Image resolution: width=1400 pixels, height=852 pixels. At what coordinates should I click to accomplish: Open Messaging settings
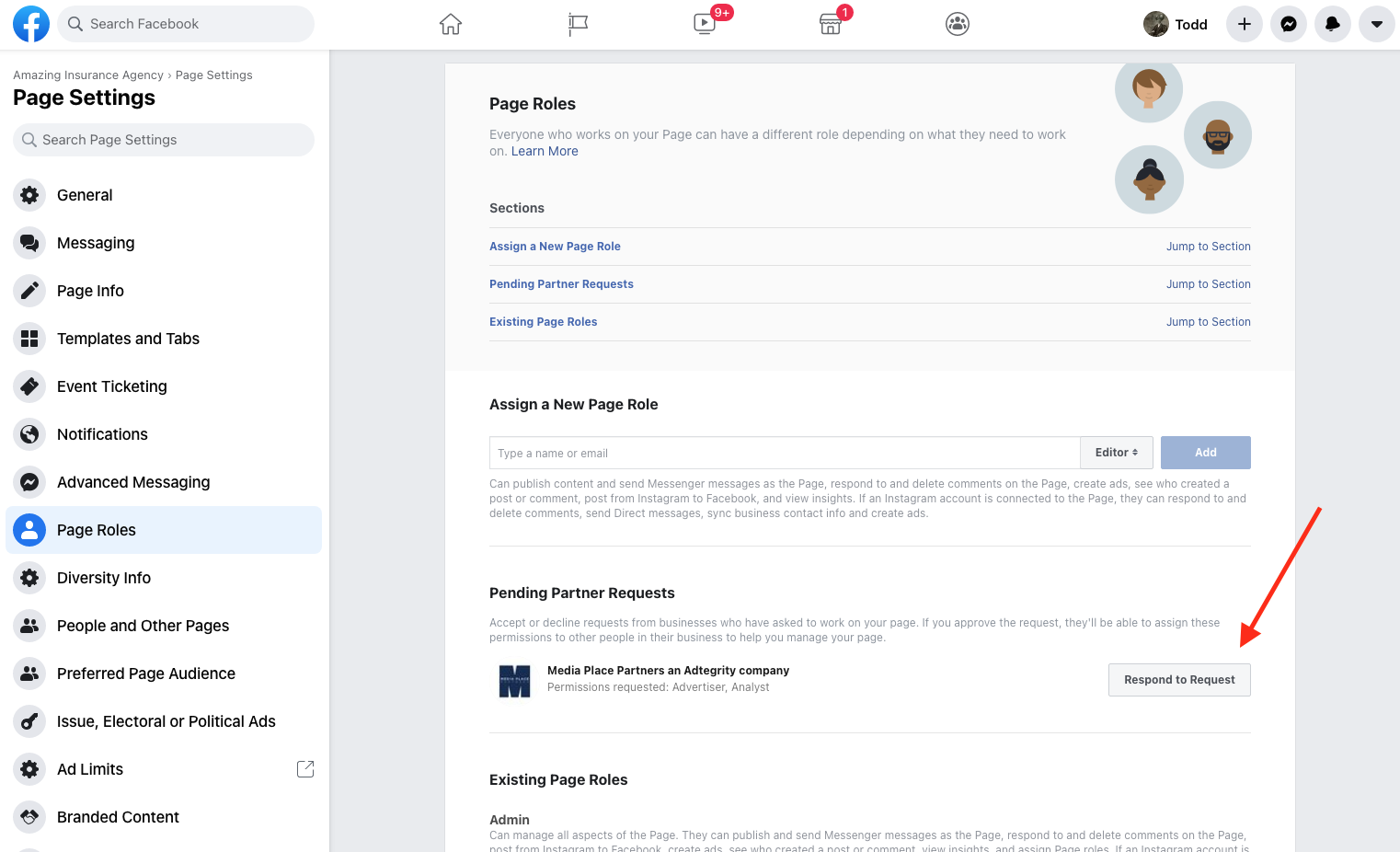164,243
